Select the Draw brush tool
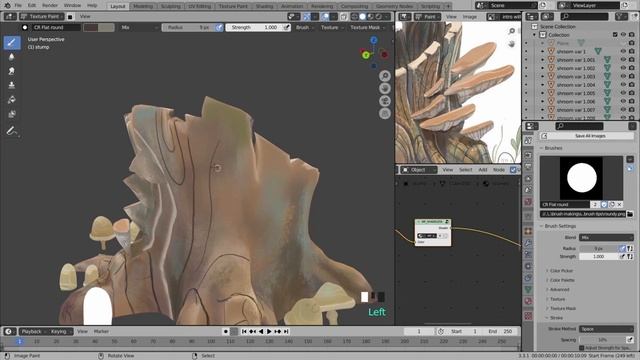The width and height of the screenshot is (640, 360). 12,42
